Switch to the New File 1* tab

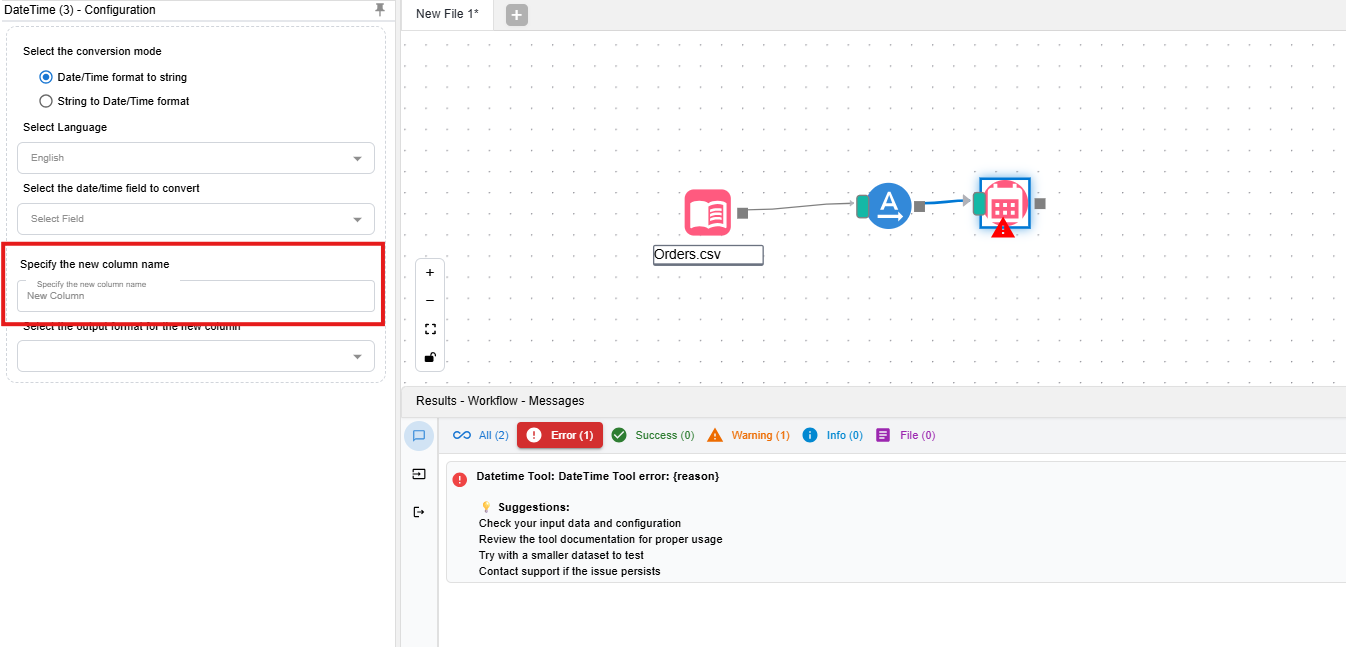click(x=447, y=14)
